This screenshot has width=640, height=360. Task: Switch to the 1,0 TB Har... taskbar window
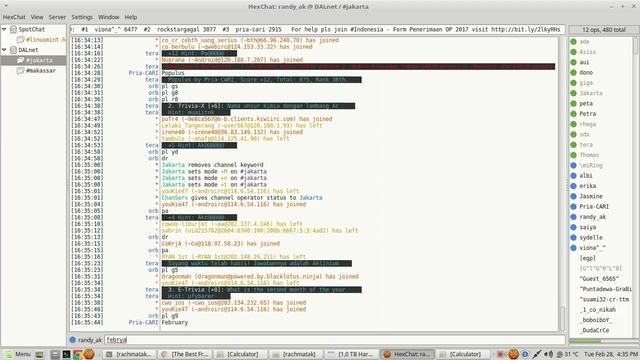point(350,354)
